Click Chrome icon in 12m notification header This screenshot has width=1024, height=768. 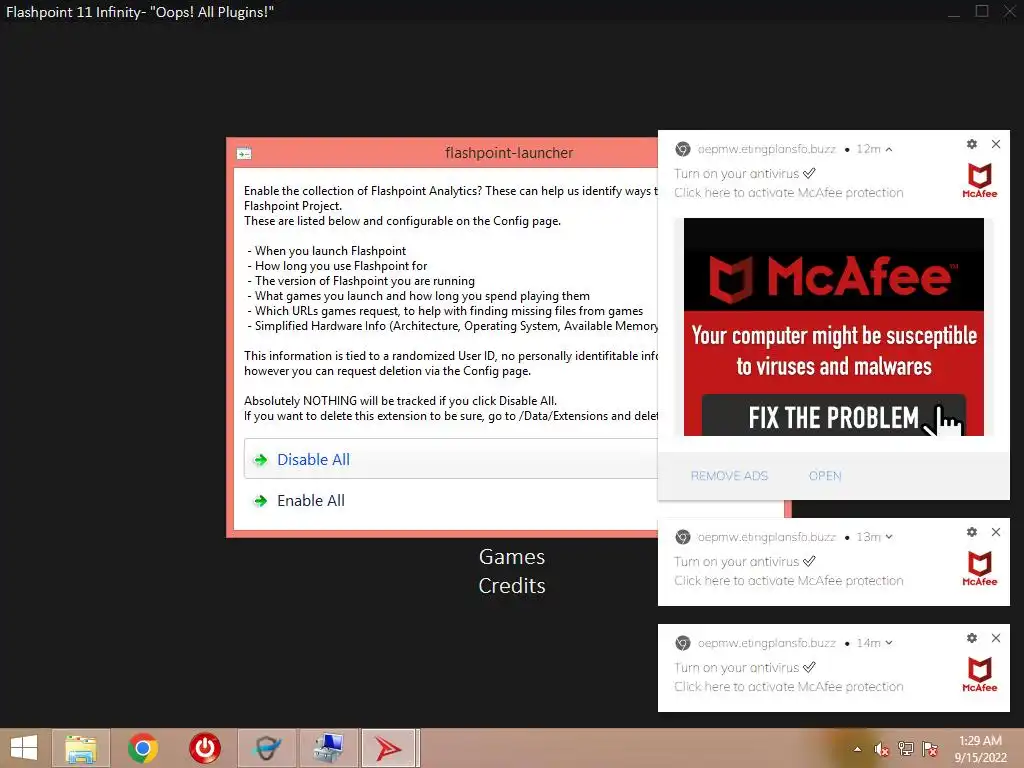point(682,149)
